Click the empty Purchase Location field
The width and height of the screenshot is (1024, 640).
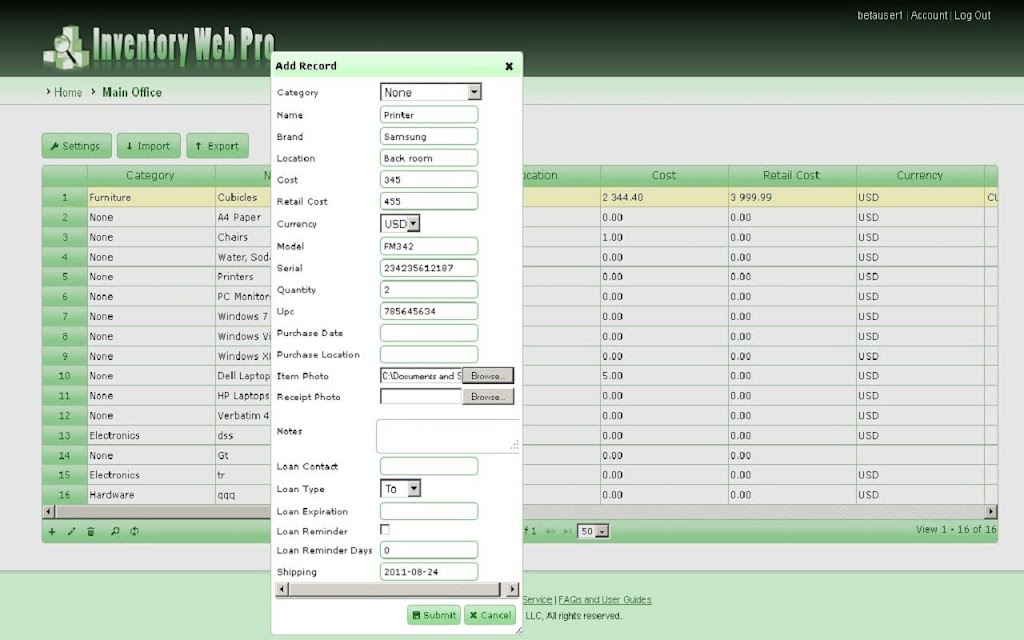(x=429, y=355)
